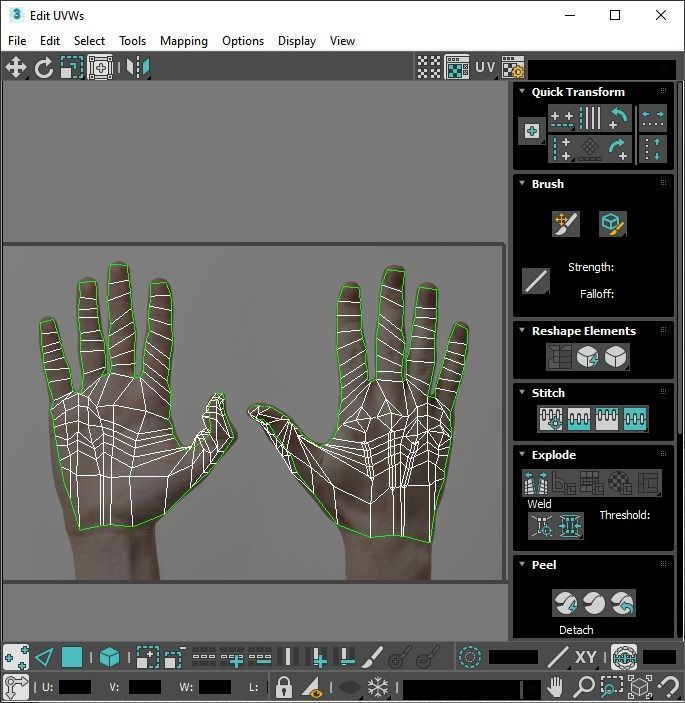This screenshot has width=685, height=703.
Task: Collapse the Explode rollout
Action: (522, 454)
